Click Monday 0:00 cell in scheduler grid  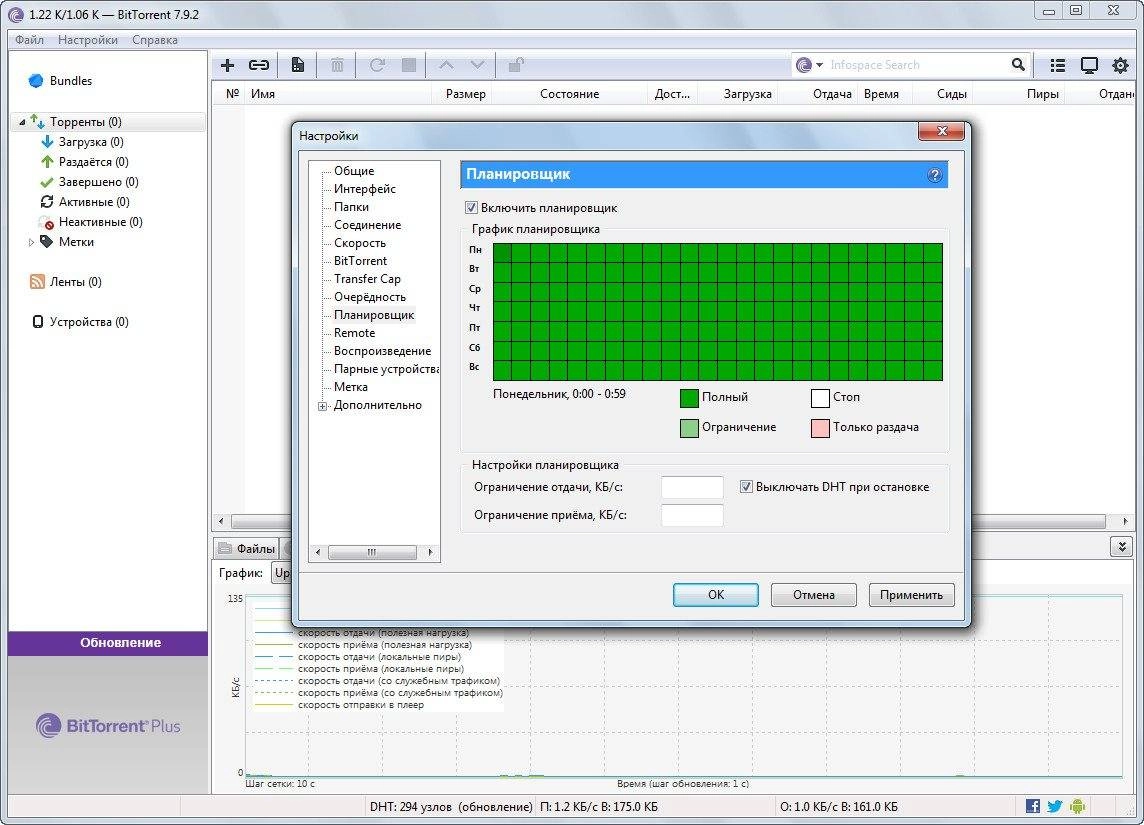click(502, 252)
